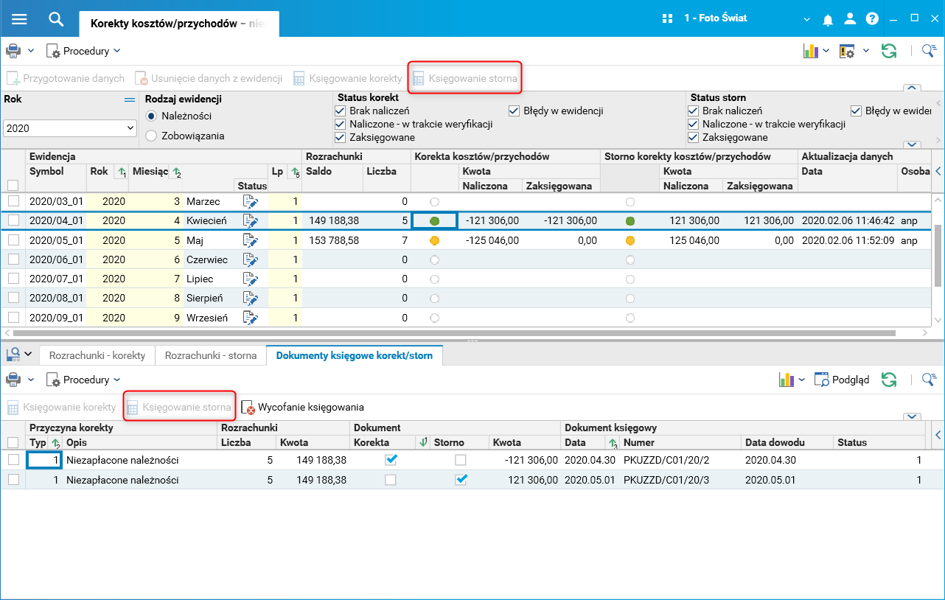This screenshot has width=945, height=600.
Task: Click the orange status dot for Maj korekta
Action: tap(434, 241)
